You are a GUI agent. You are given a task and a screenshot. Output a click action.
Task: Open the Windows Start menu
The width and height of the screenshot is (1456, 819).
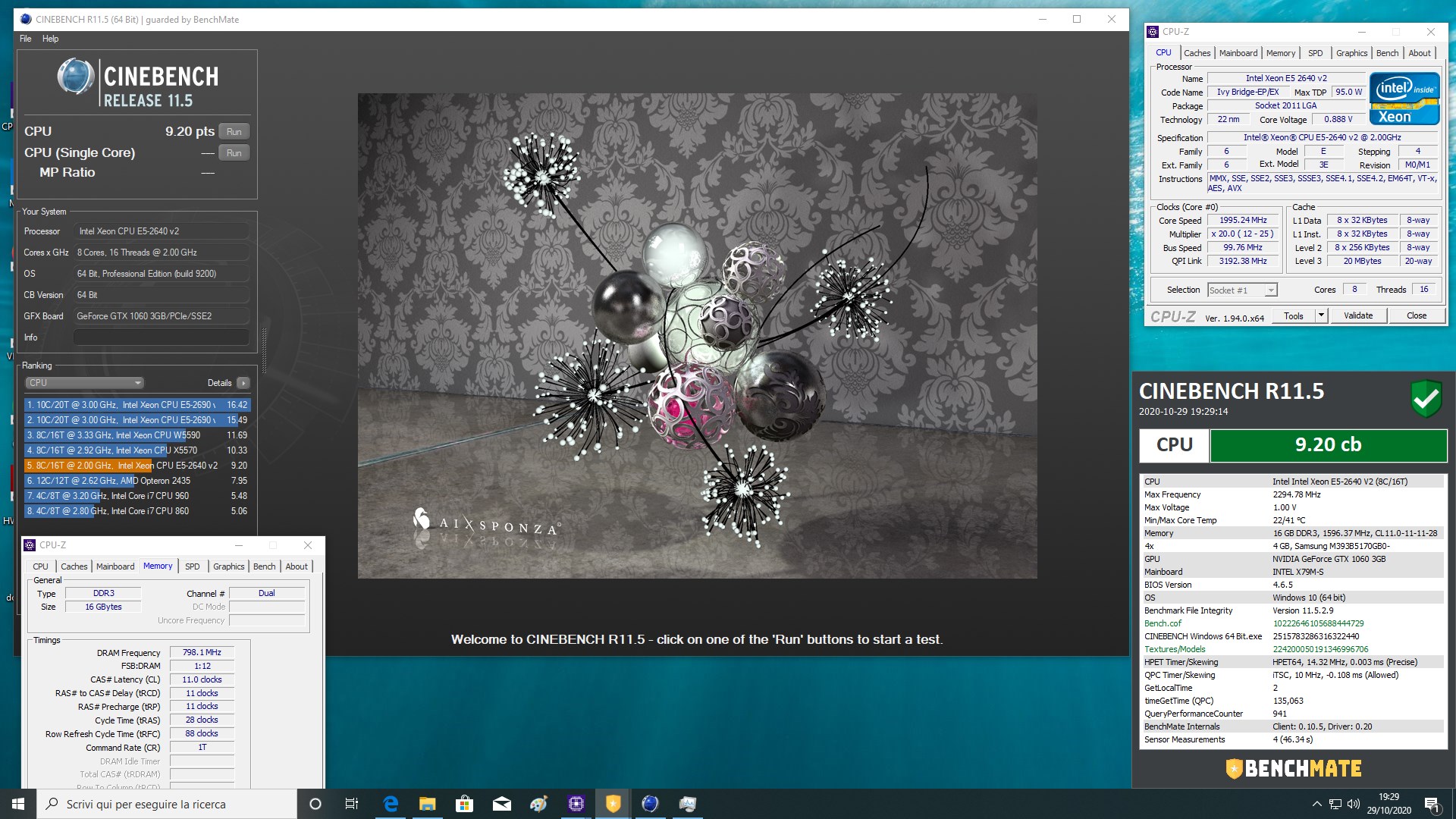tap(18, 804)
